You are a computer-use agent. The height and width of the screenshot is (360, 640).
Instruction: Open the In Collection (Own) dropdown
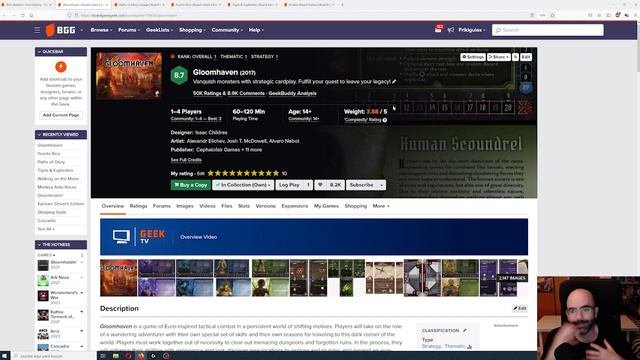click(x=243, y=185)
